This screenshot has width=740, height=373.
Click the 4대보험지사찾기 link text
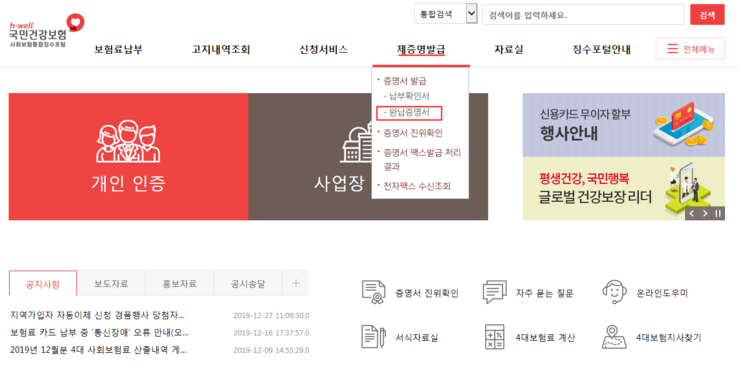[668, 338]
